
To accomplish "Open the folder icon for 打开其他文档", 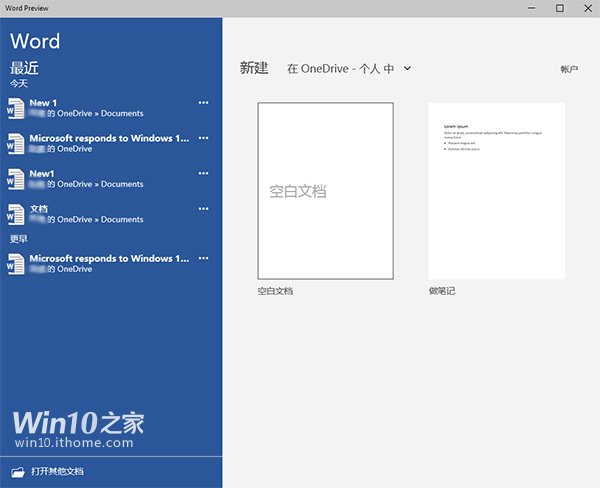I will (x=18, y=472).
